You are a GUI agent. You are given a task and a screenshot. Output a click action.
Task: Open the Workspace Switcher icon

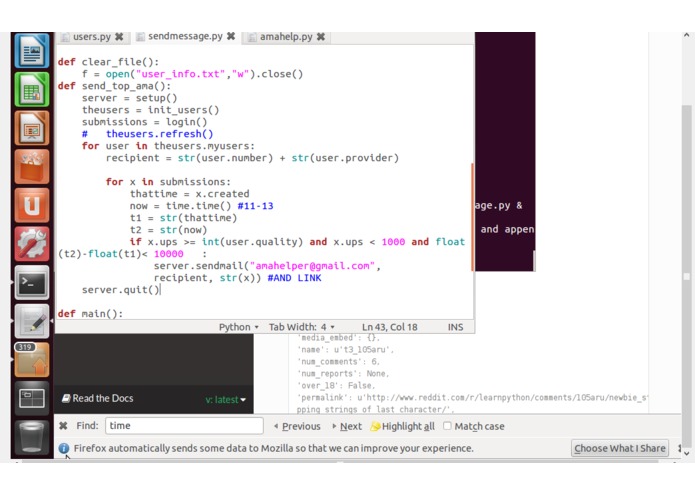32,398
